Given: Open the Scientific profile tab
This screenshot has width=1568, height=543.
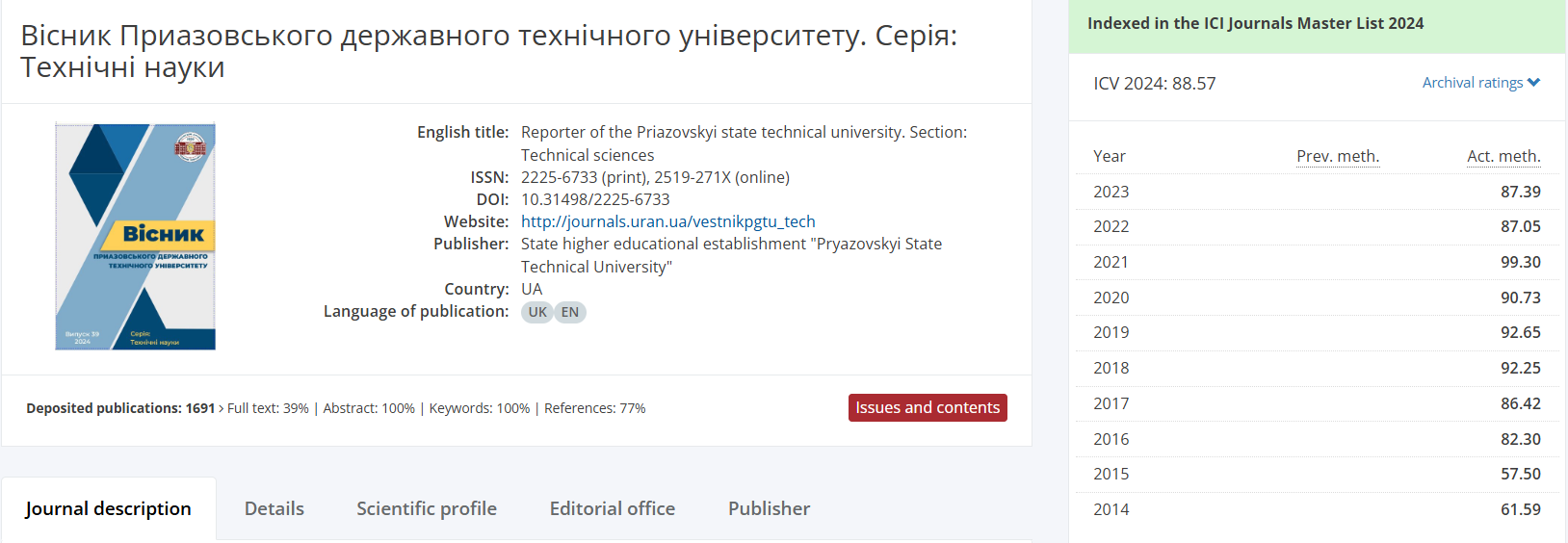Looking at the screenshot, I should (x=427, y=508).
